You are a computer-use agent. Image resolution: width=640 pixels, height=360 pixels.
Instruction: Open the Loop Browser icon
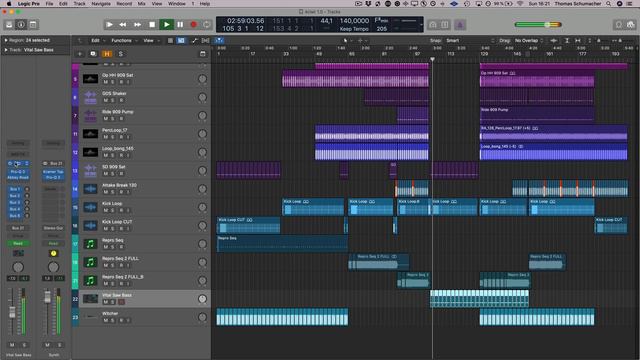tap(619, 25)
